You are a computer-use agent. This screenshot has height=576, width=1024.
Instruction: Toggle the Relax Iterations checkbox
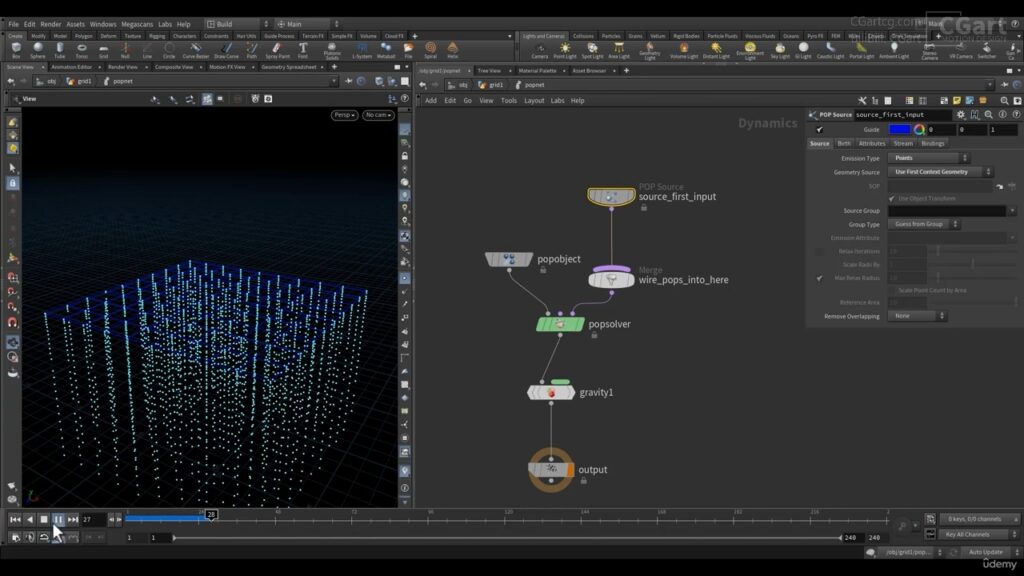(820, 251)
